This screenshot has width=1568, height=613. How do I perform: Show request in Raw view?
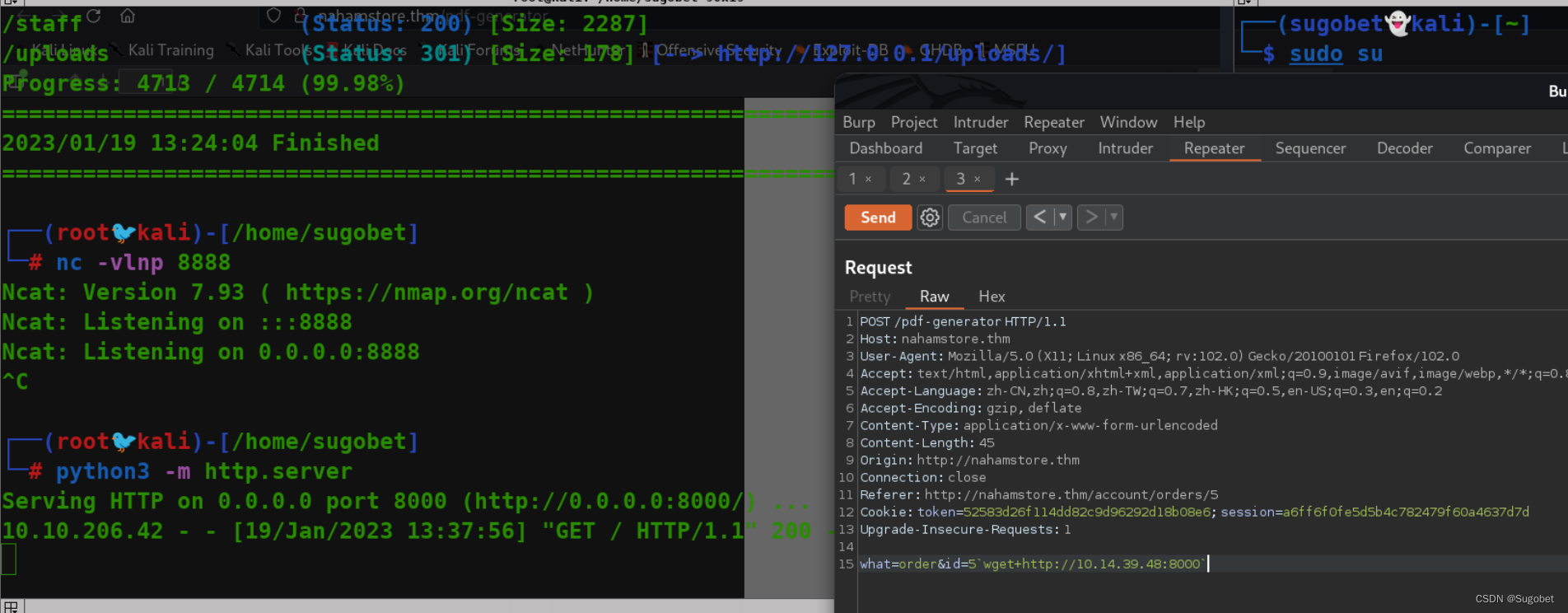tap(934, 297)
